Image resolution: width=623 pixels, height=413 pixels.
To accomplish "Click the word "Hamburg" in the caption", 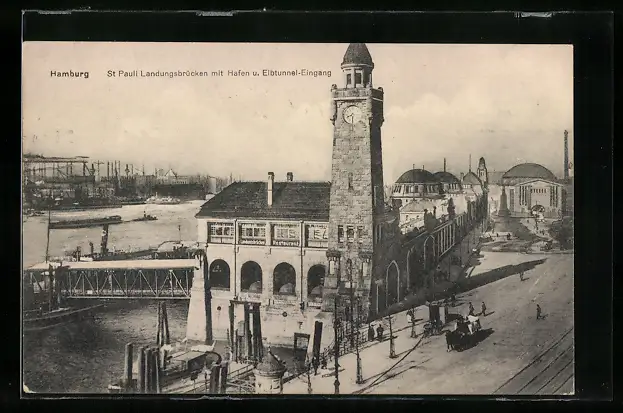I will point(70,74).
